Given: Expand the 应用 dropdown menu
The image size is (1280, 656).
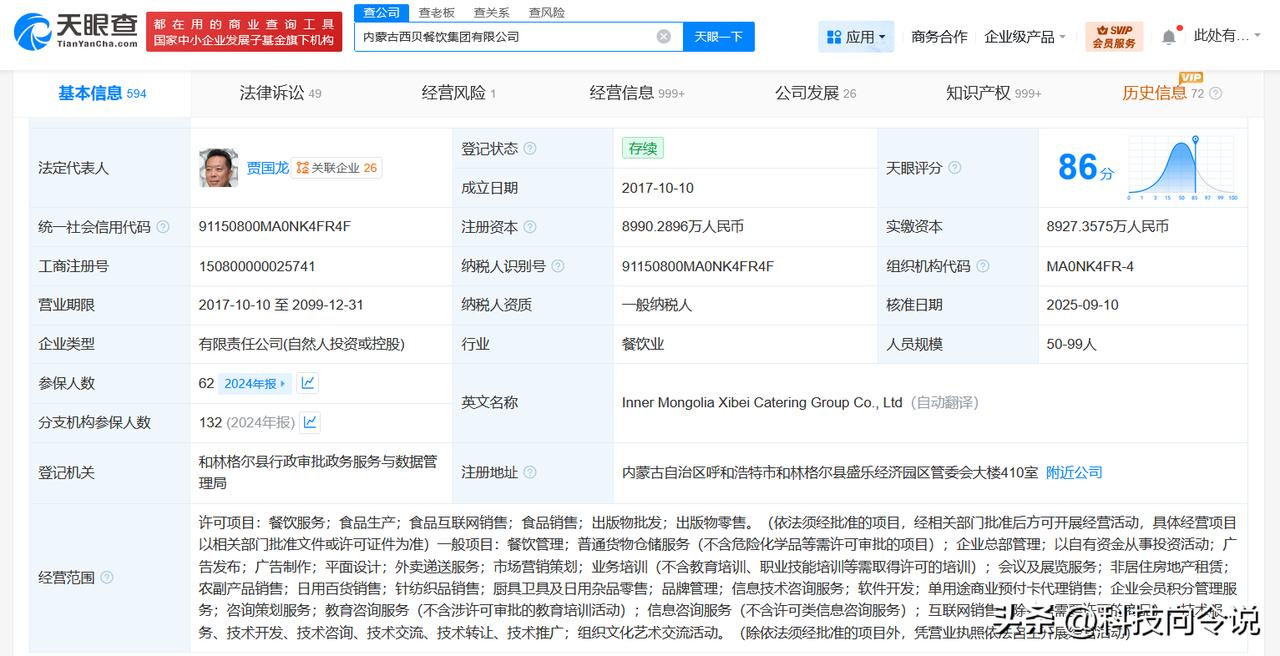Looking at the screenshot, I should pos(856,37).
